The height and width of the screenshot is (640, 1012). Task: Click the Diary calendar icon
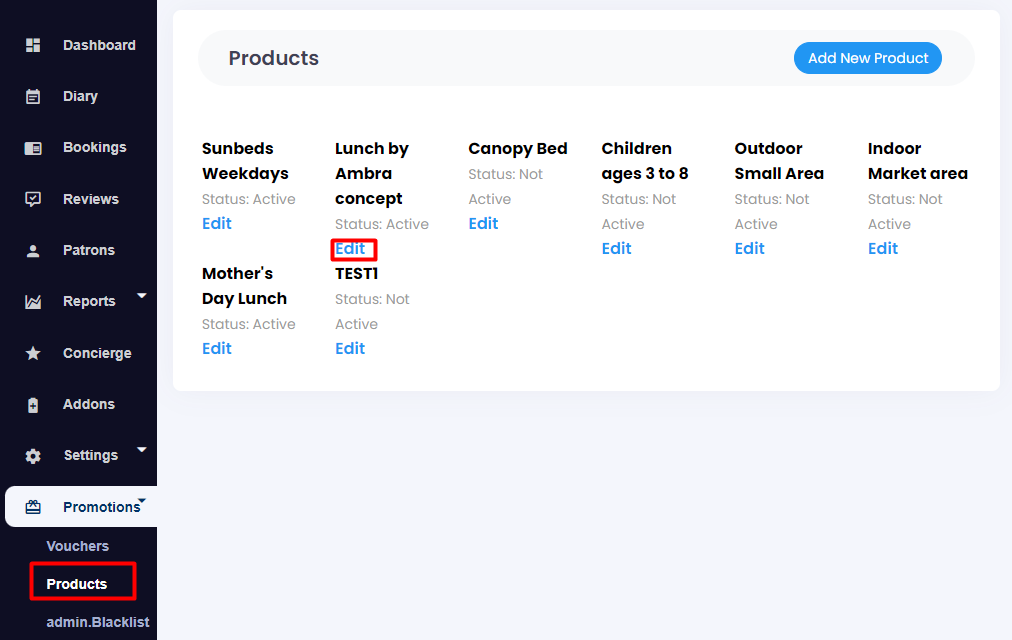(33, 97)
